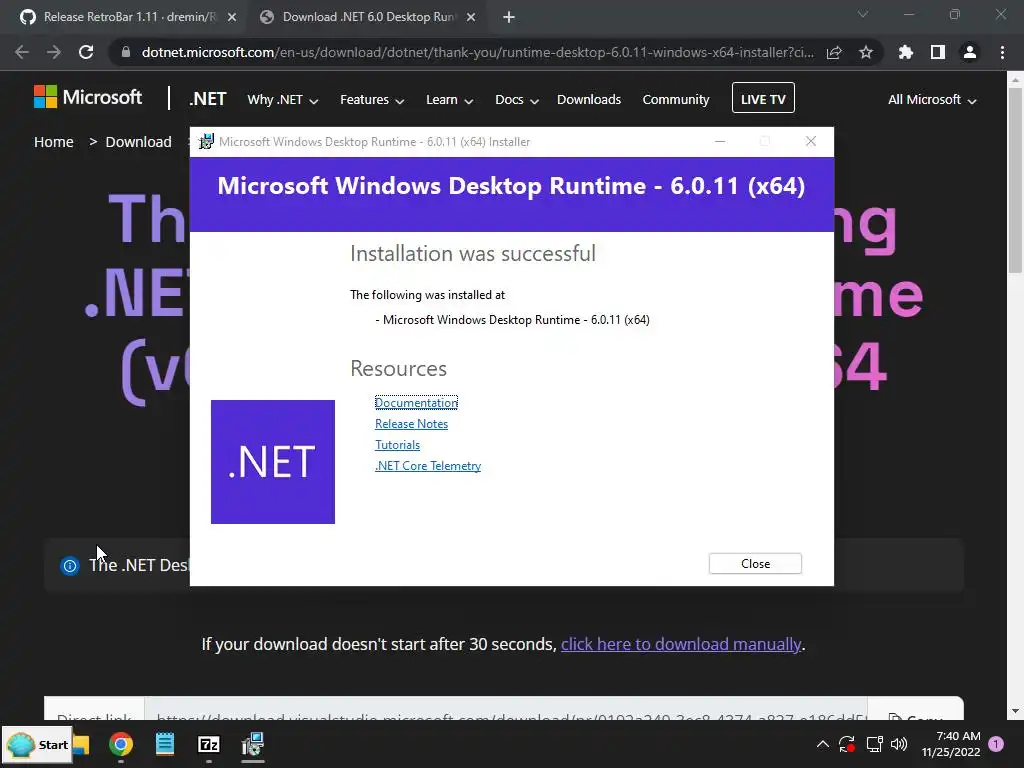Screen dimensions: 1024x768
Task: Open Chrome from the taskbar
Action: tap(121, 744)
